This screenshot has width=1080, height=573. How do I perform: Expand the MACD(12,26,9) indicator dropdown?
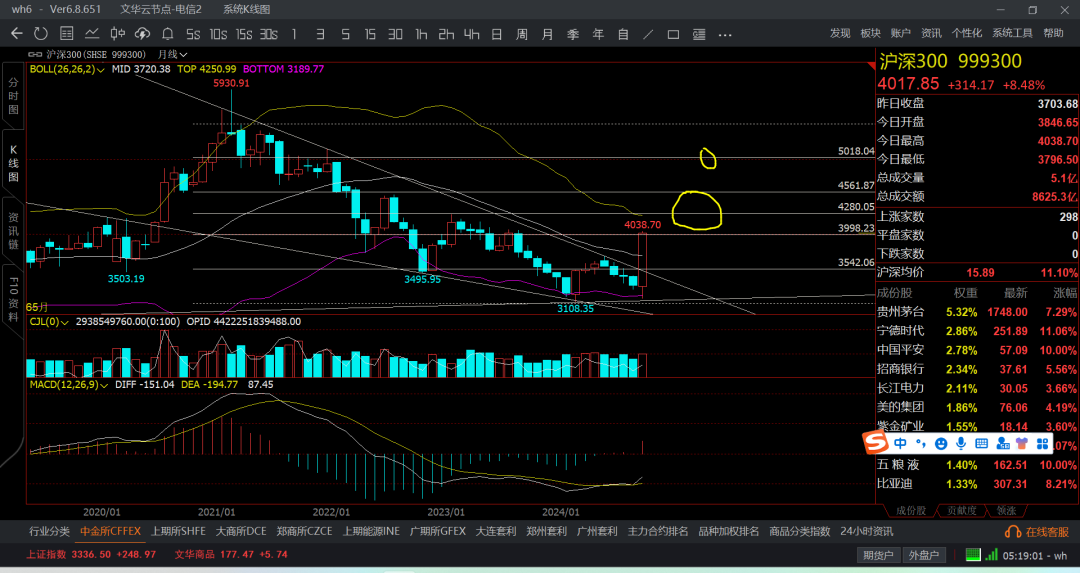point(69,384)
